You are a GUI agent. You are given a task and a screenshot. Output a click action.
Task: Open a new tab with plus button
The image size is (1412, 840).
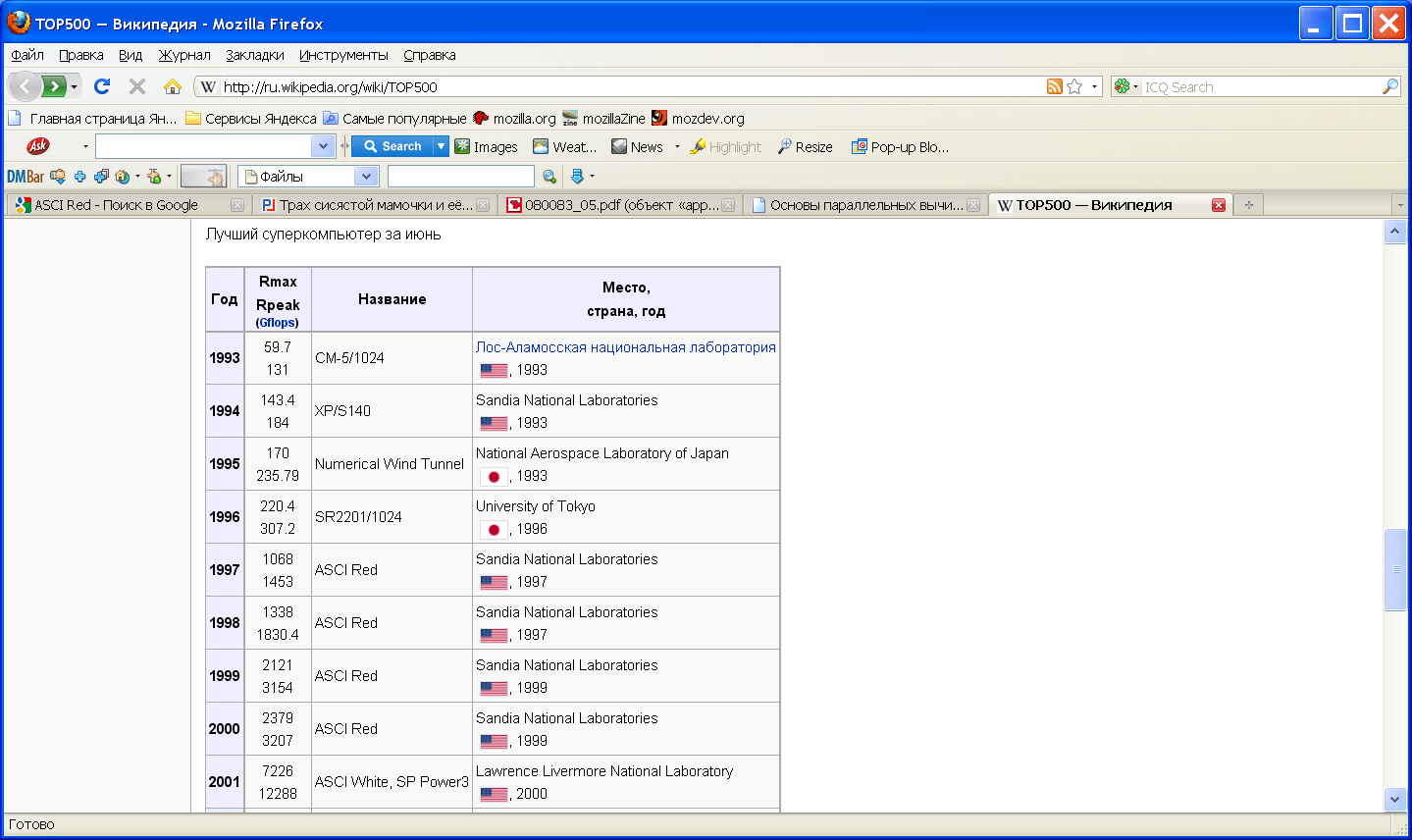(x=1249, y=205)
